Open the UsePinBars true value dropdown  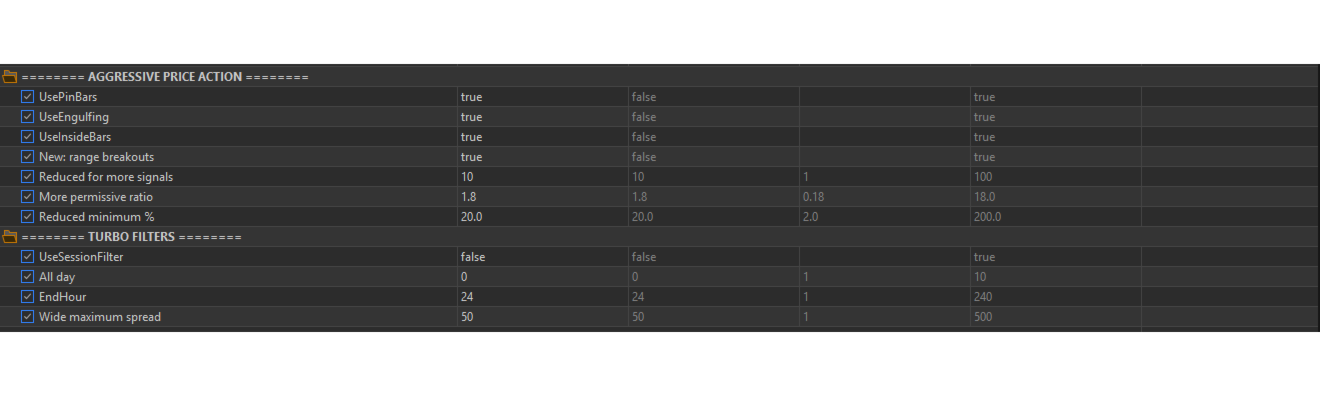pos(541,97)
